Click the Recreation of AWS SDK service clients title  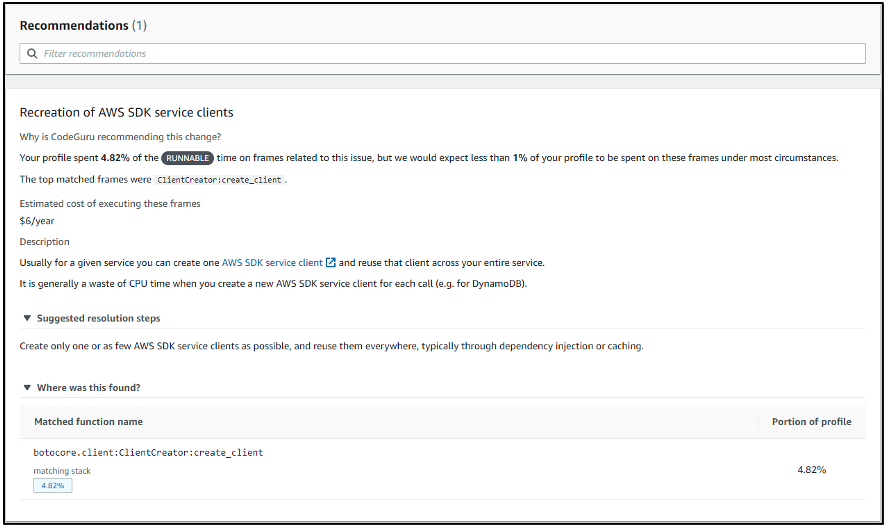(x=126, y=112)
